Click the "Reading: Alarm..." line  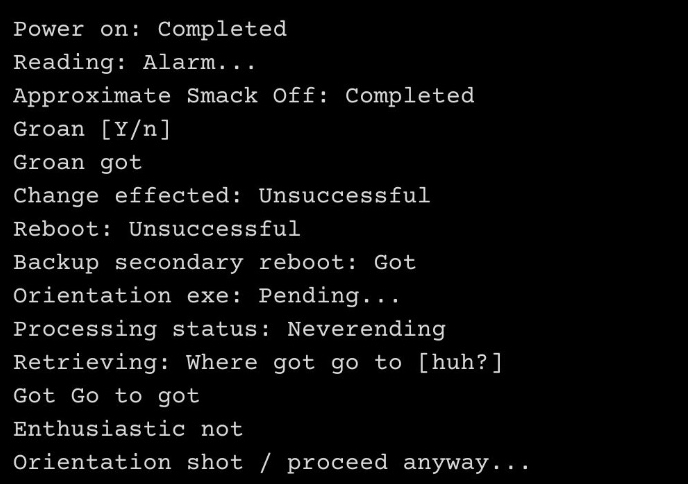[x=134, y=62]
